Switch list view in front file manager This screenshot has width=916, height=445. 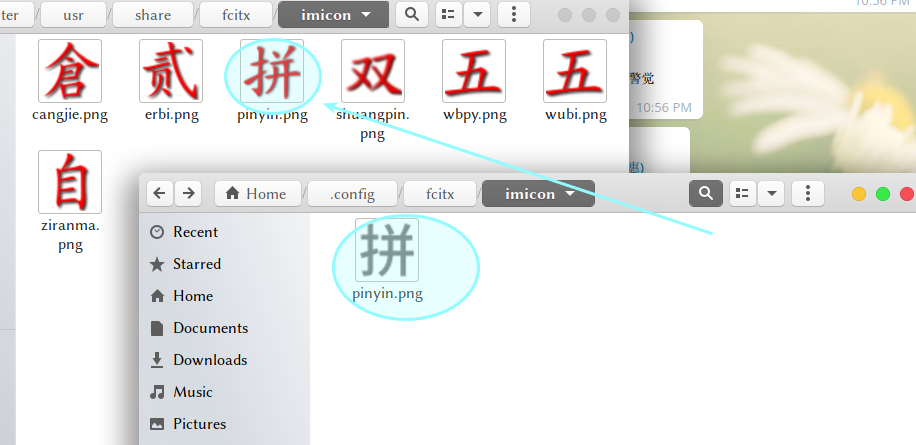click(742, 193)
